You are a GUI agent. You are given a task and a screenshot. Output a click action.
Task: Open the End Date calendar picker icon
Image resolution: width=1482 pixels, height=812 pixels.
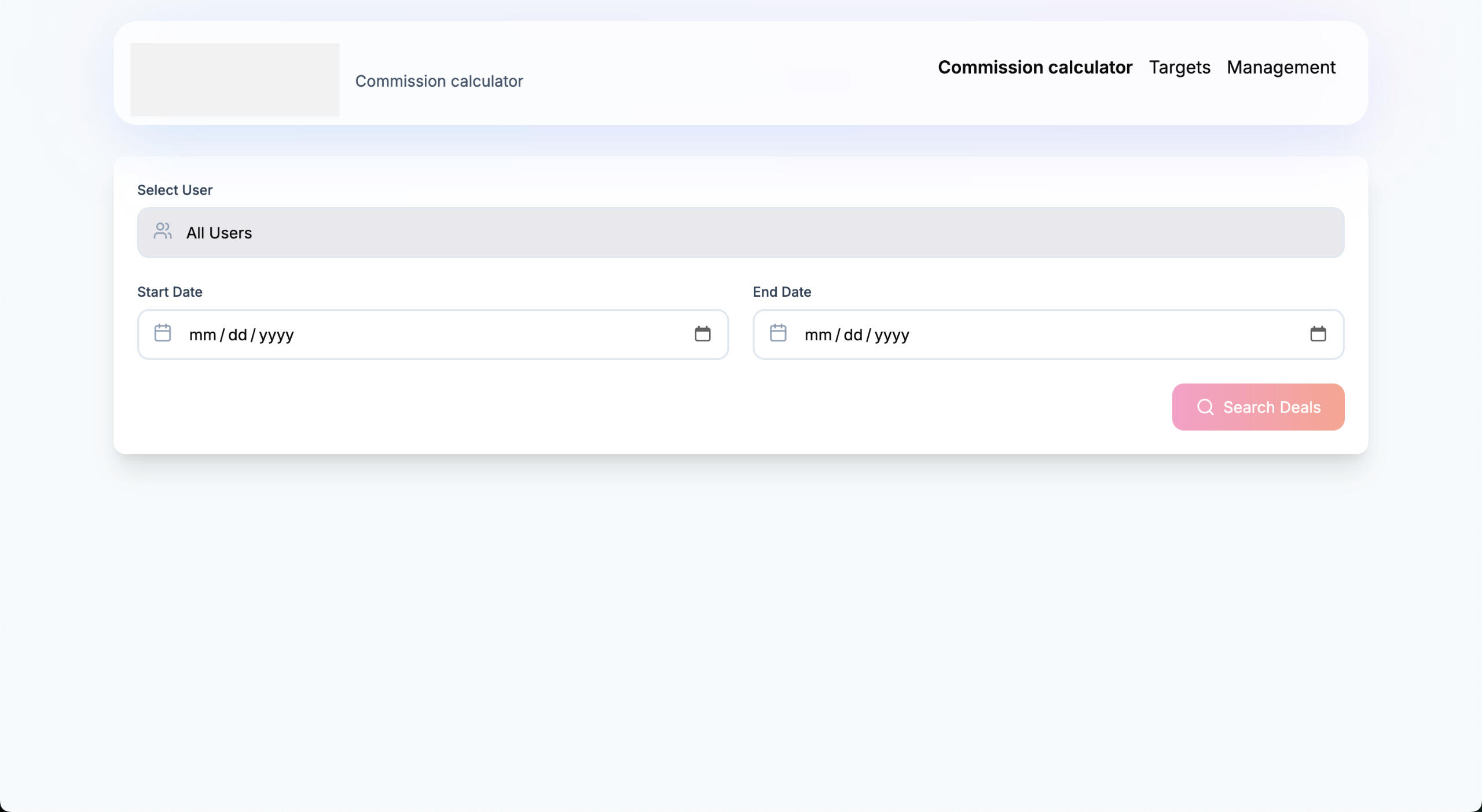(x=1318, y=334)
